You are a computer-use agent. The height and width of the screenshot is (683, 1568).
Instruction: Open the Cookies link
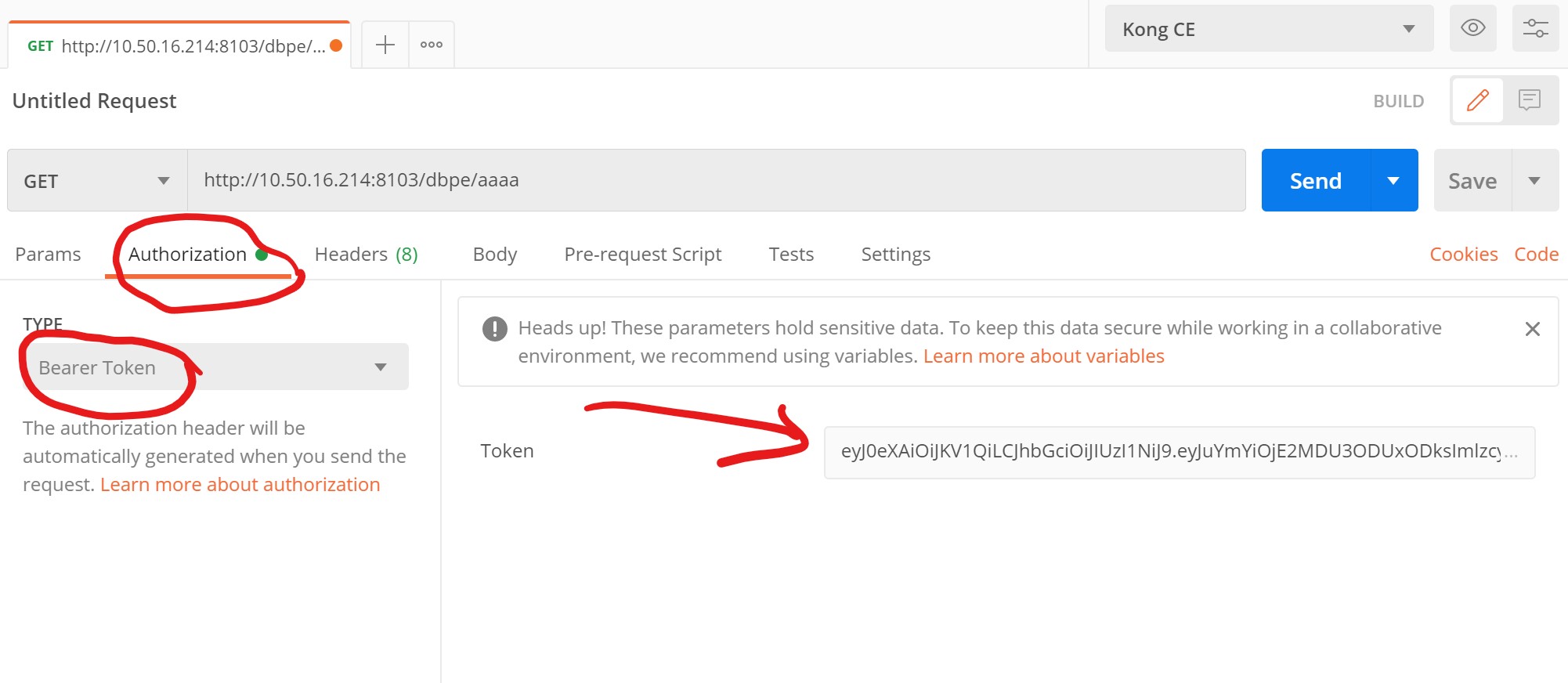pyautogui.click(x=1463, y=255)
